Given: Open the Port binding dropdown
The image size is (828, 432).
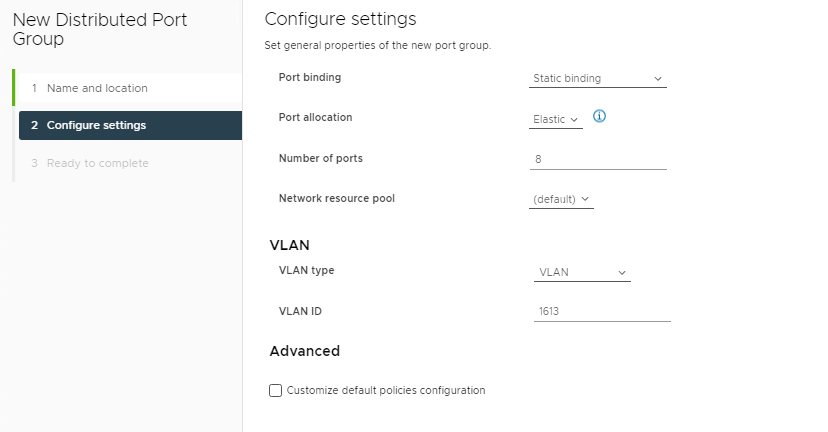Looking at the screenshot, I should pyautogui.click(x=597, y=79).
